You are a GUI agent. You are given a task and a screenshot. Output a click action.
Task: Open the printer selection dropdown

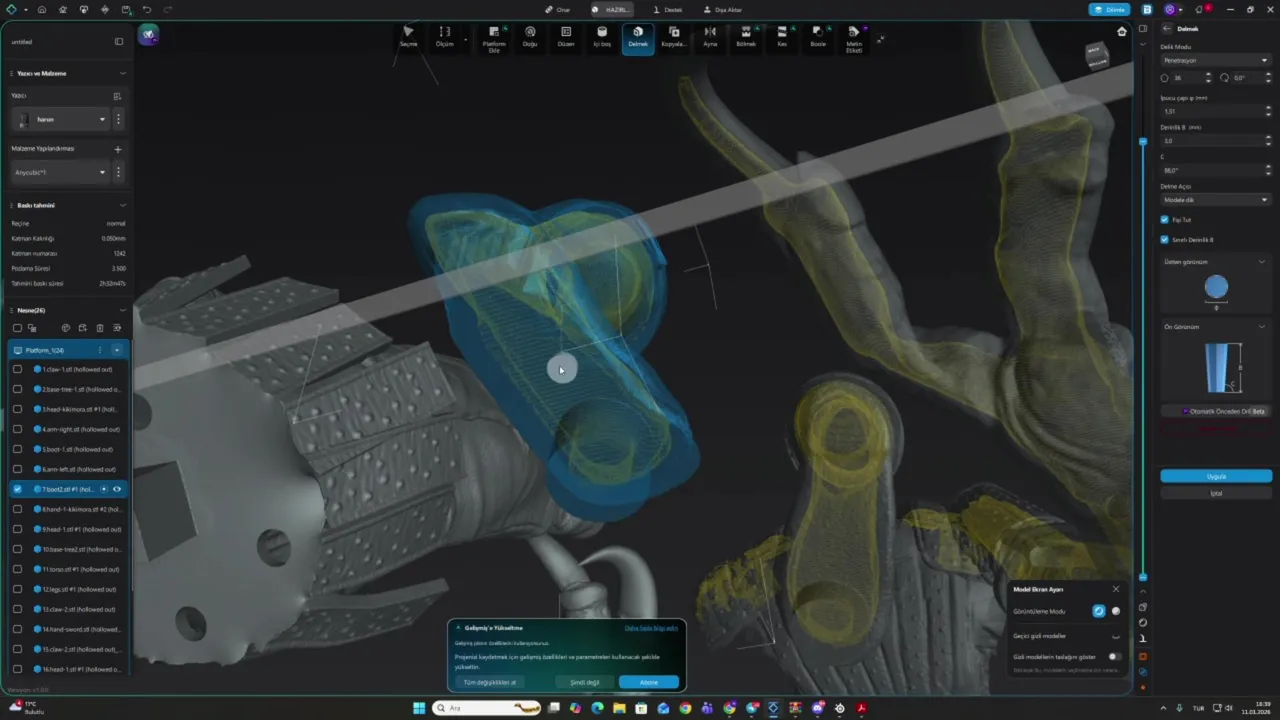coord(60,119)
